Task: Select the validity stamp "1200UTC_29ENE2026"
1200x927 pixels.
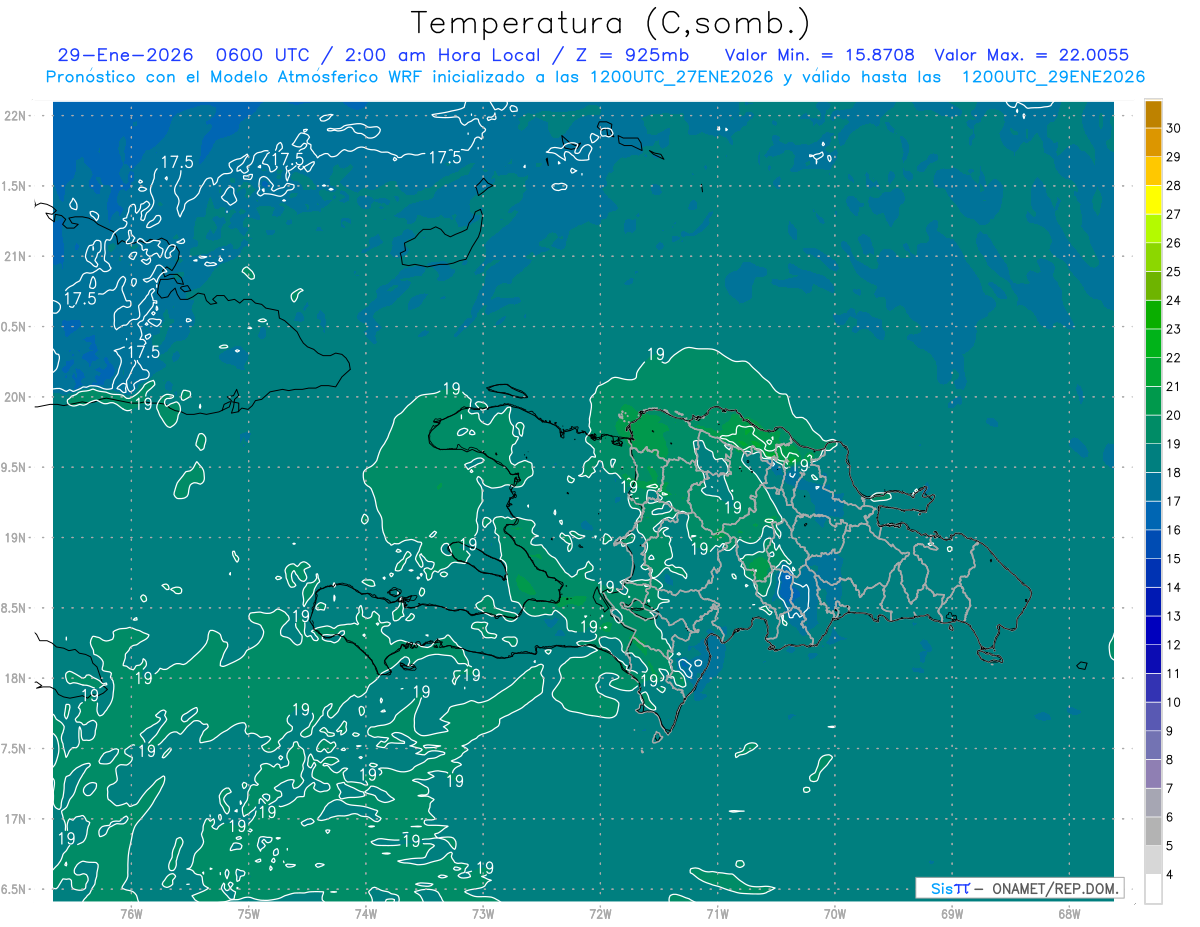Action: pos(1053,77)
